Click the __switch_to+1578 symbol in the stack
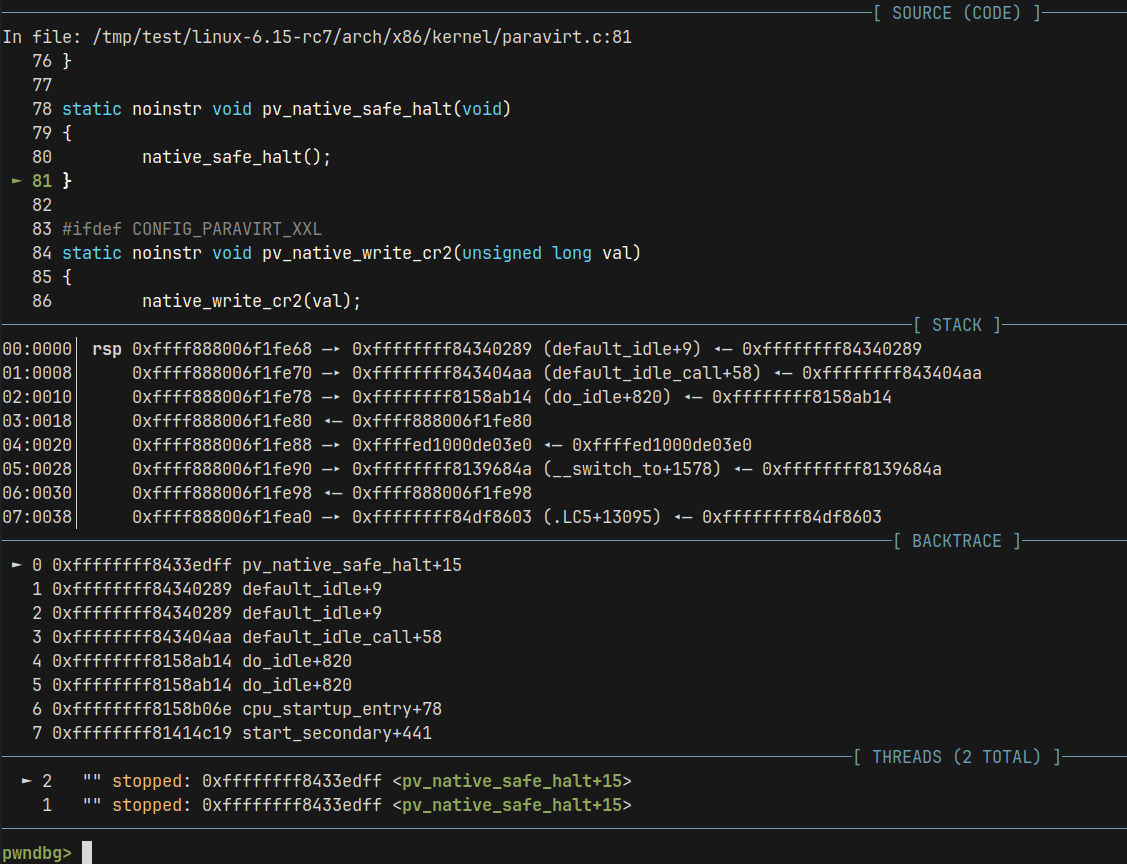The height and width of the screenshot is (864, 1127). tap(632, 469)
